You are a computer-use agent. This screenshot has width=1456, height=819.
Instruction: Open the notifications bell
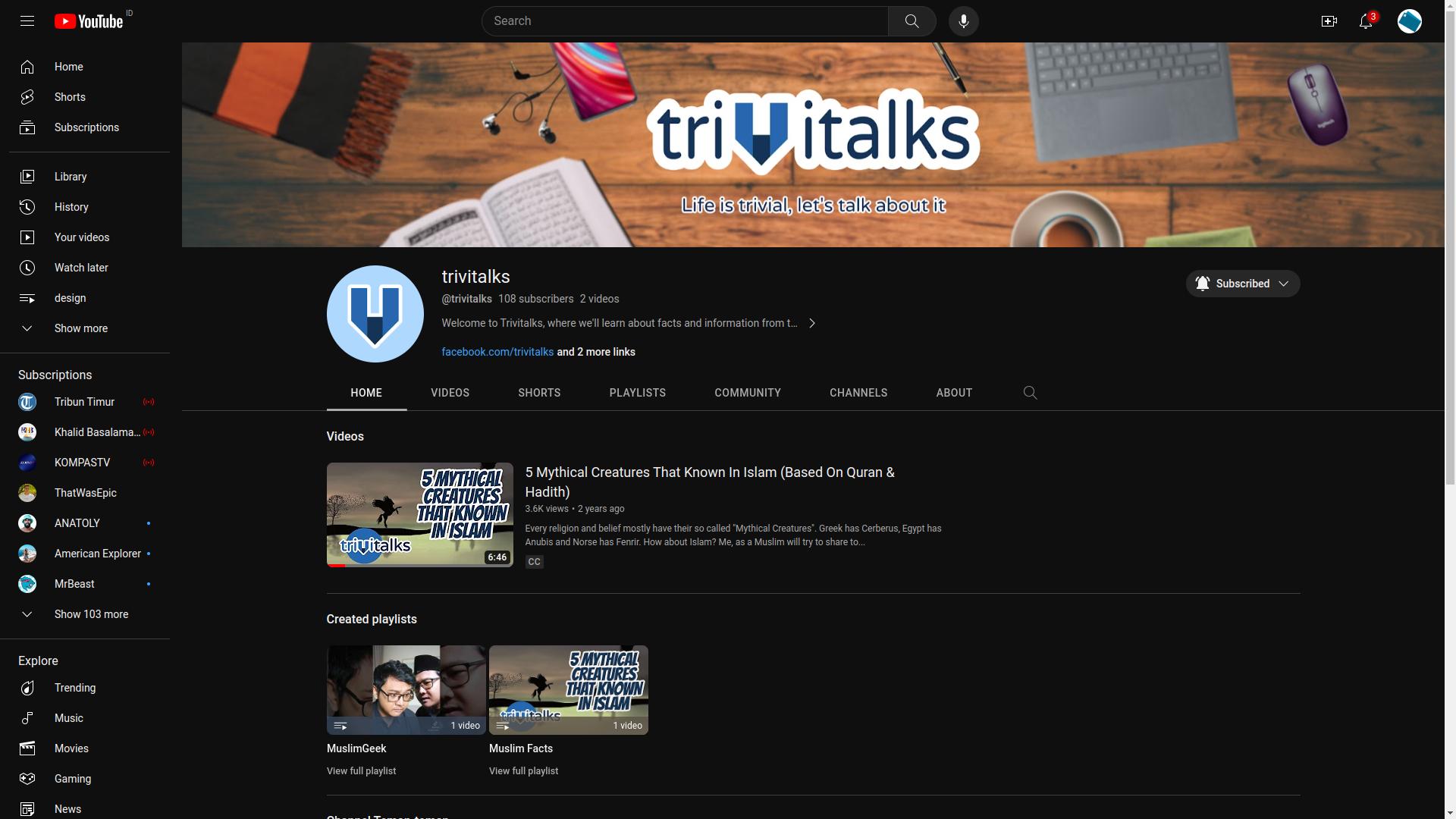(x=1366, y=21)
